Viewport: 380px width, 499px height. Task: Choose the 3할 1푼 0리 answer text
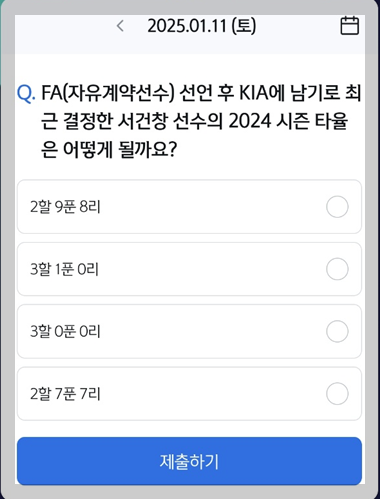[x=64, y=269]
